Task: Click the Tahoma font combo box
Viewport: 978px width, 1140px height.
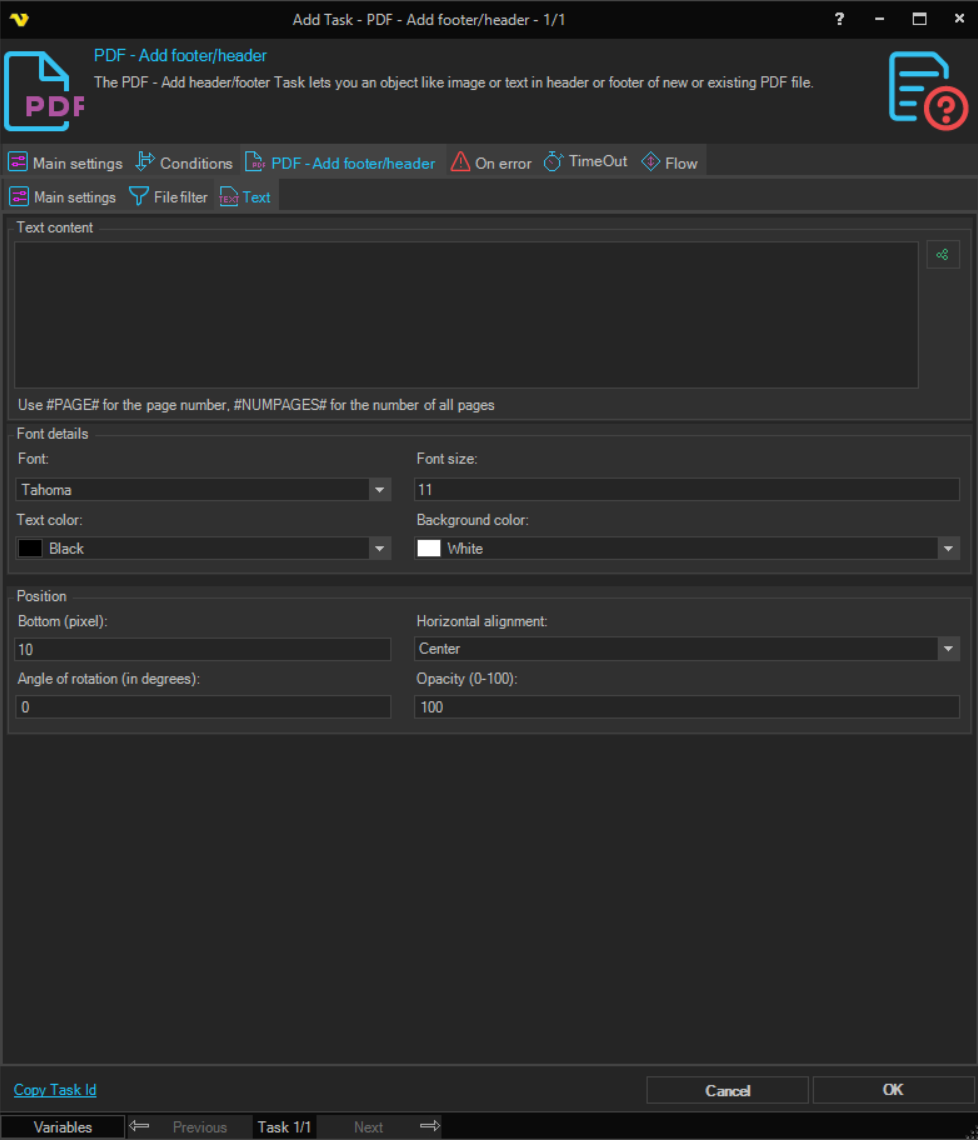Action: (203, 490)
